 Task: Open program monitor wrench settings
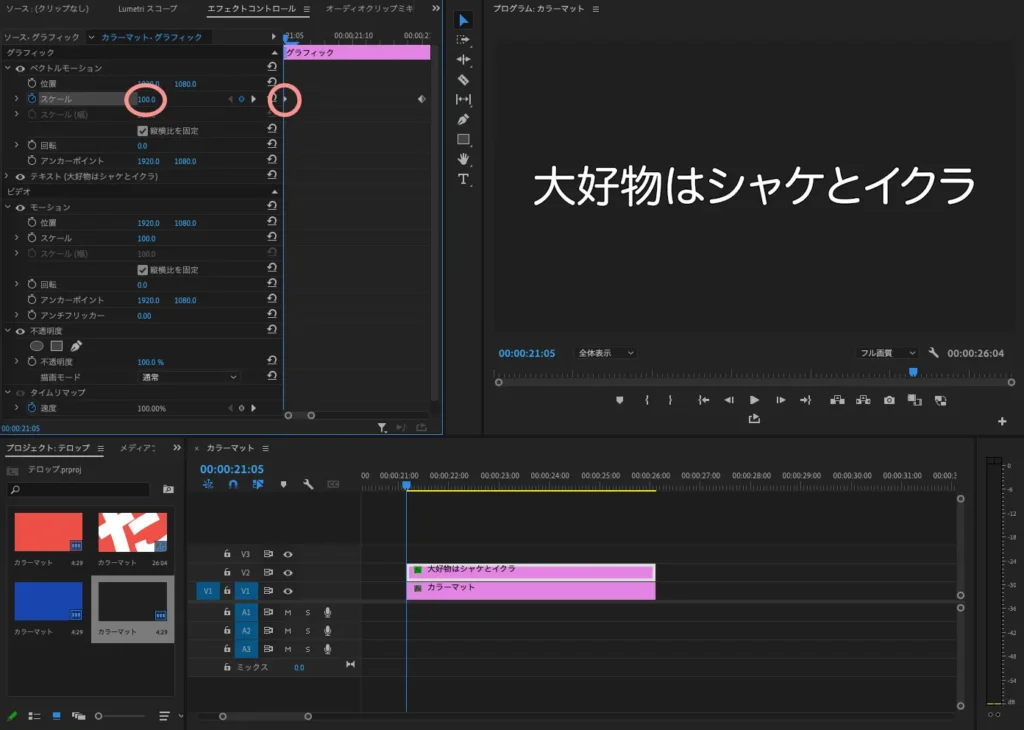[x=933, y=353]
